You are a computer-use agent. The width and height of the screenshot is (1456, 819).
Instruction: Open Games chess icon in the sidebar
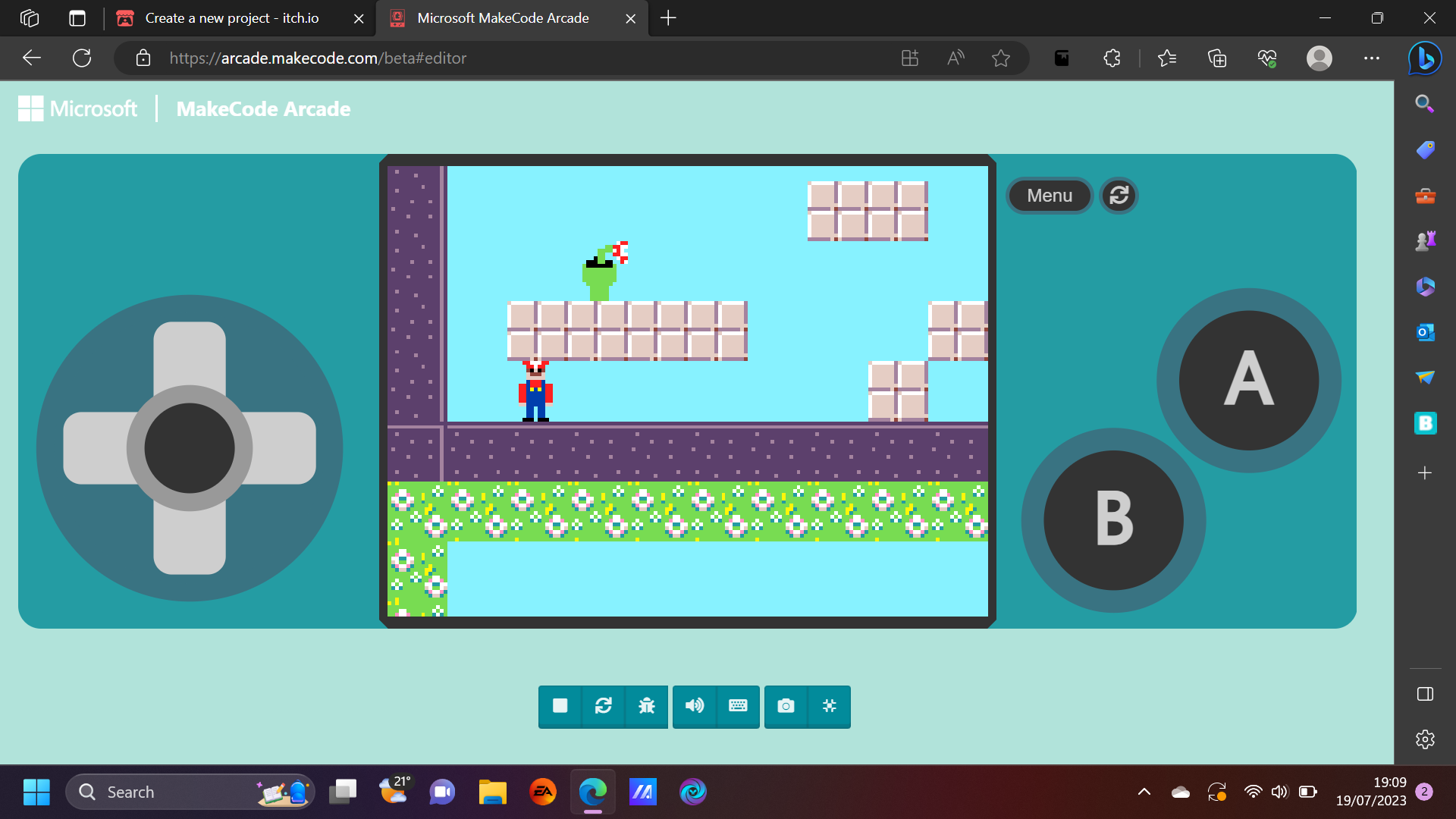(1425, 241)
